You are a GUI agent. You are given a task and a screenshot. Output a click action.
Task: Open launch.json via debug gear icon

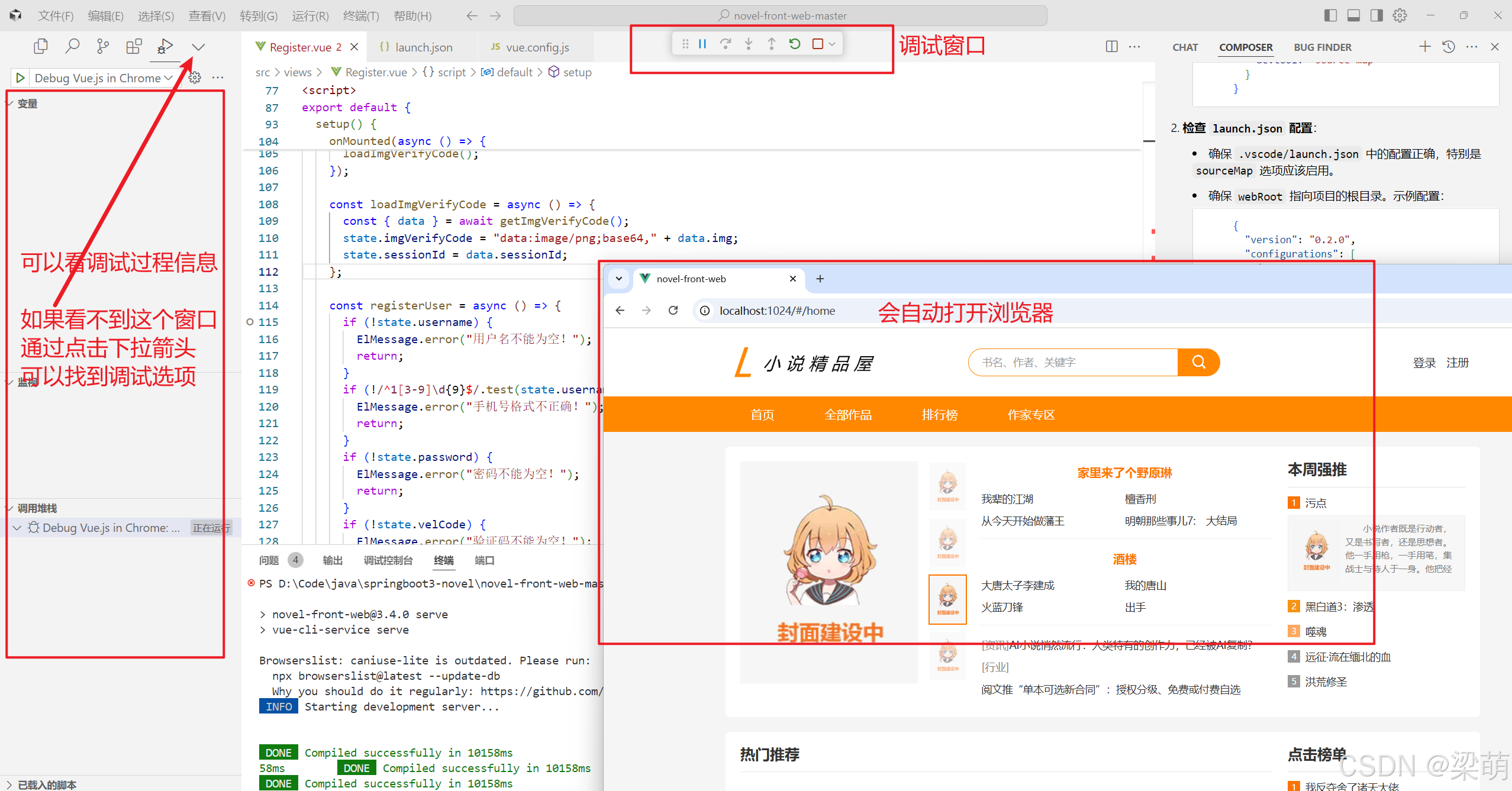click(x=195, y=78)
